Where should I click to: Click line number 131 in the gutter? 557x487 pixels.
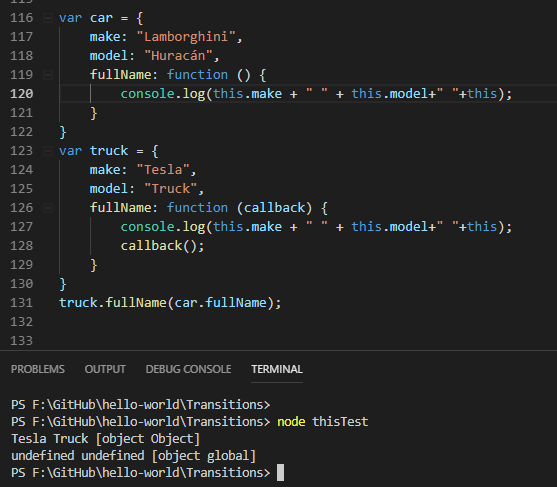click(x=22, y=303)
